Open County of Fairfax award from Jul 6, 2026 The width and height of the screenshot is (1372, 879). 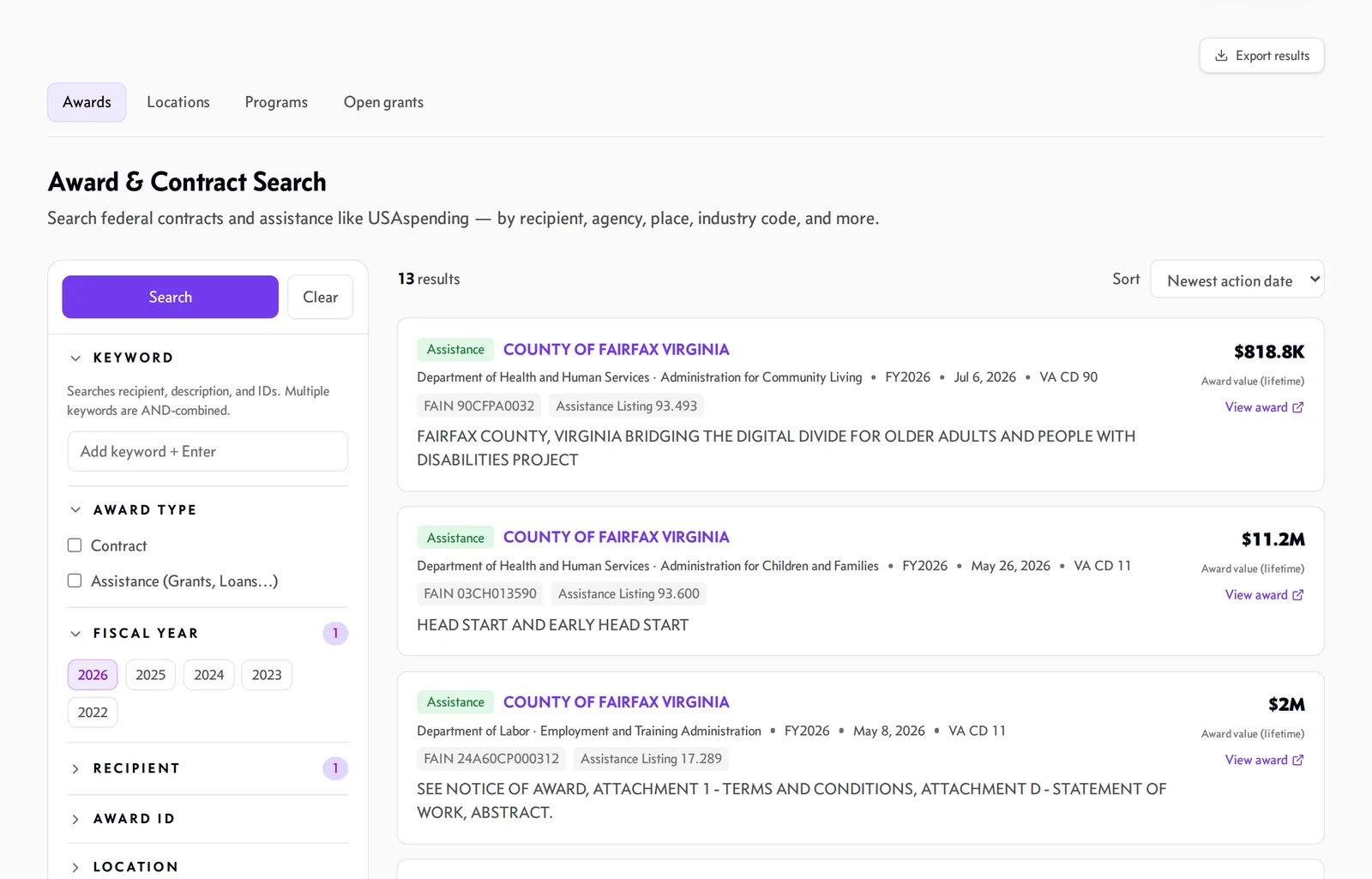616,349
